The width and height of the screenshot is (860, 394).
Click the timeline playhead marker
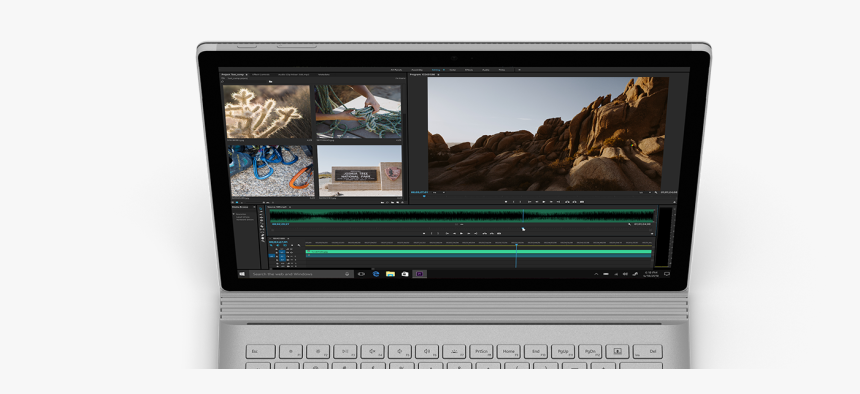[516, 245]
